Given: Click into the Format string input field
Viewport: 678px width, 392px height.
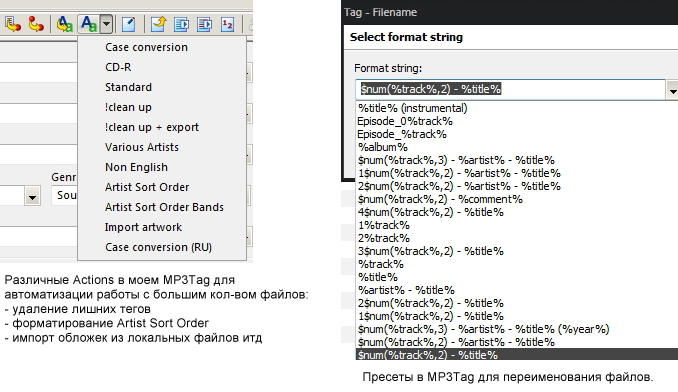Looking at the screenshot, I should tap(510, 89).
